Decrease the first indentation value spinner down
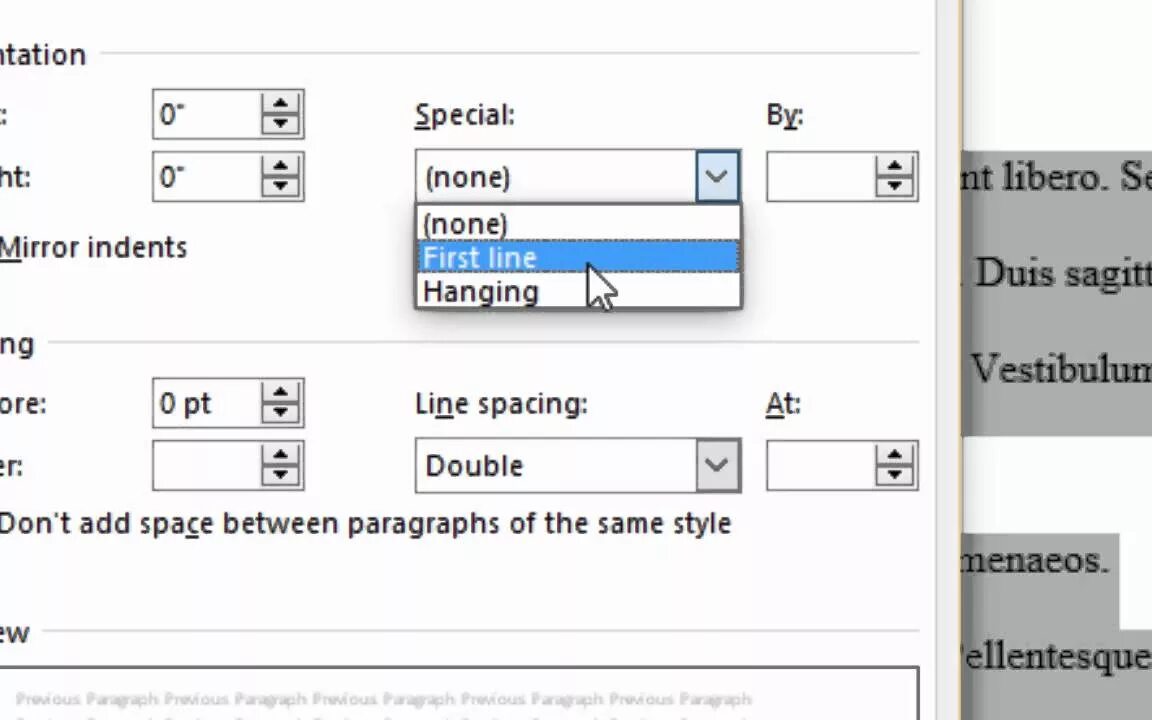Image resolution: width=1152 pixels, height=720 pixels. click(281, 124)
